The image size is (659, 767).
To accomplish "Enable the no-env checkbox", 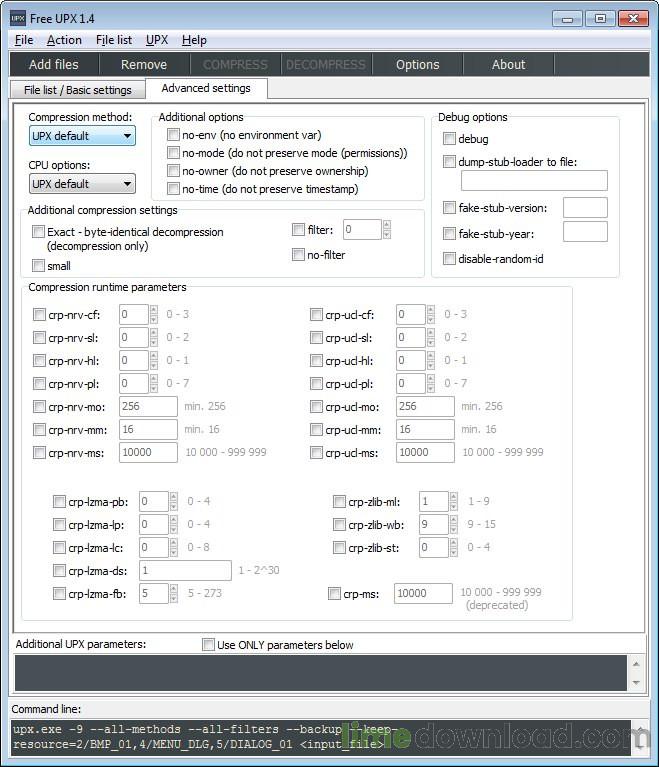I will coord(174,135).
